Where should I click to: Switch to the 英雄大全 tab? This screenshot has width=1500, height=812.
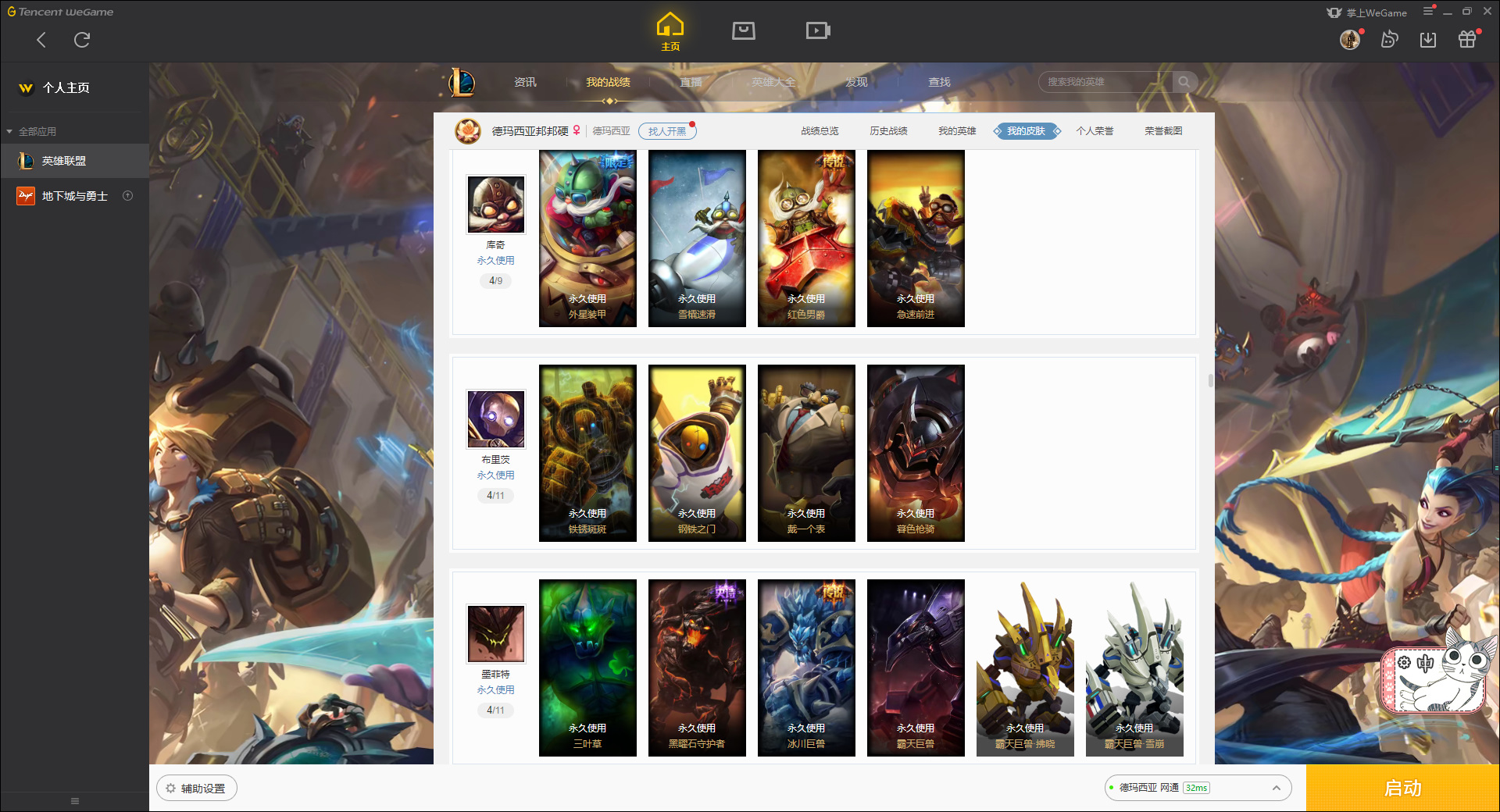773,82
